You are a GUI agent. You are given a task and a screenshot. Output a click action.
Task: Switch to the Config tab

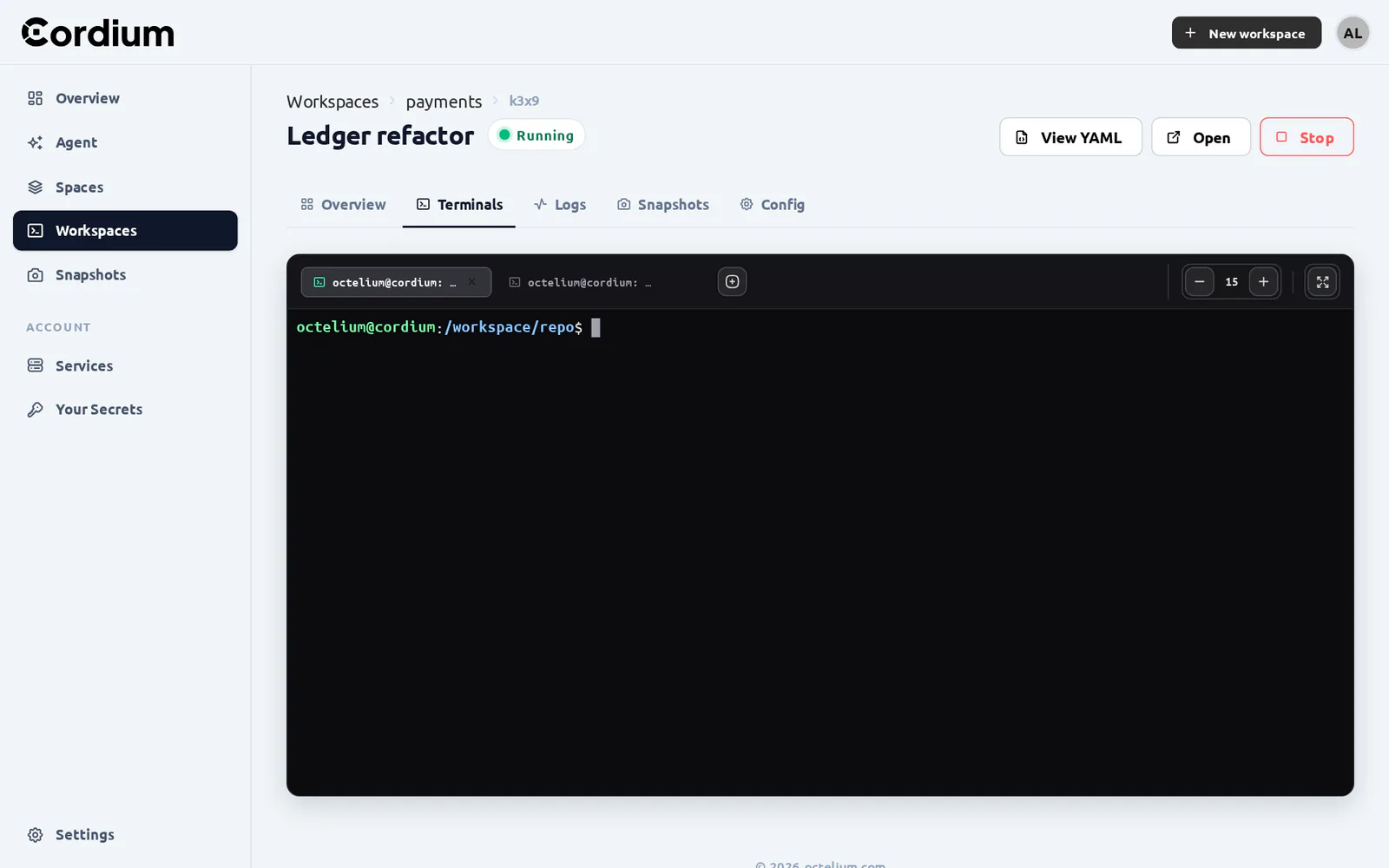pos(772,205)
